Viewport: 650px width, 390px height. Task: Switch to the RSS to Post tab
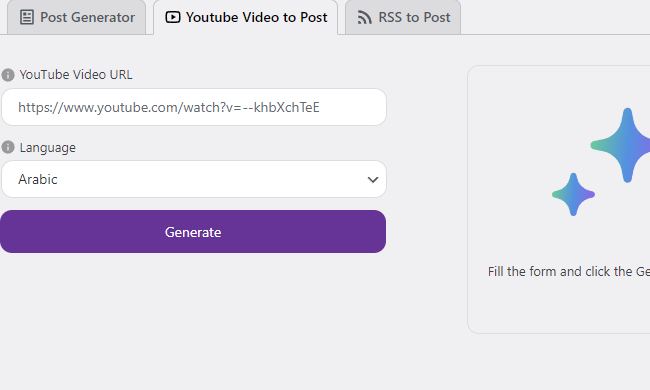[403, 17]
